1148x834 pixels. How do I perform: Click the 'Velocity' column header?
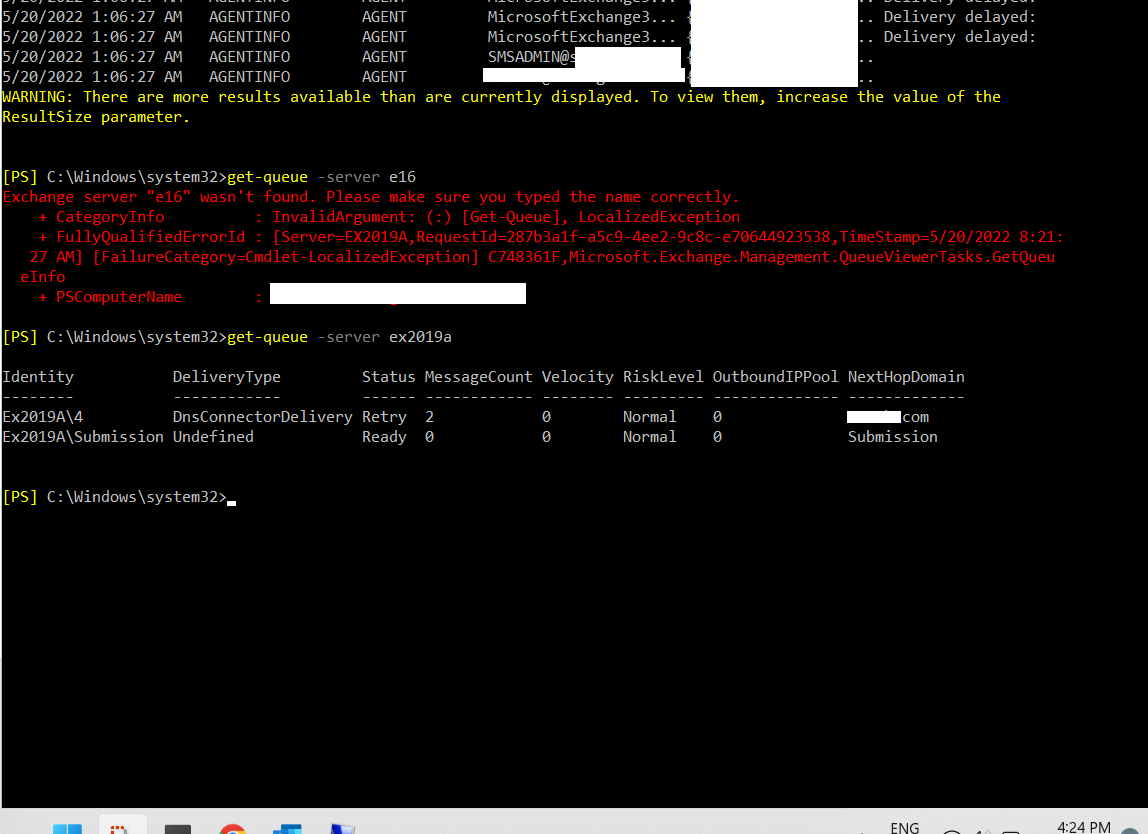click(x=577, y=377)
